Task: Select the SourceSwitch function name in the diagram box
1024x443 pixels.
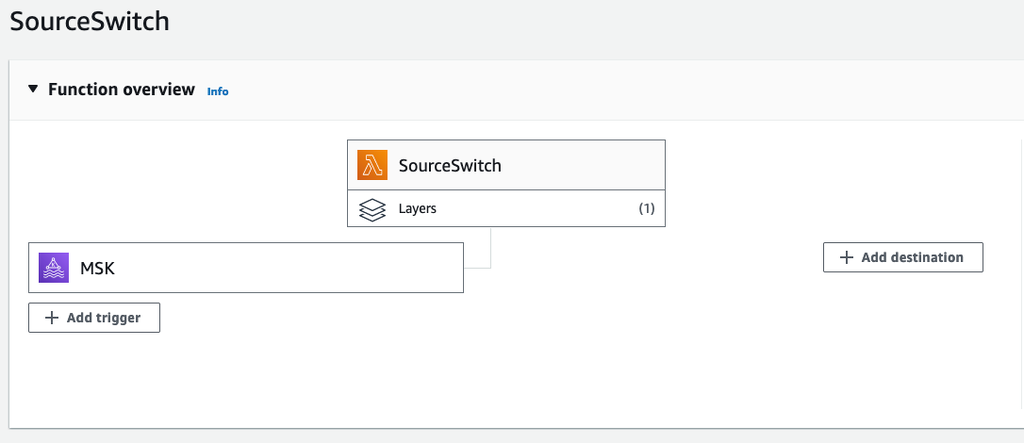Action: tap(450, 165)
